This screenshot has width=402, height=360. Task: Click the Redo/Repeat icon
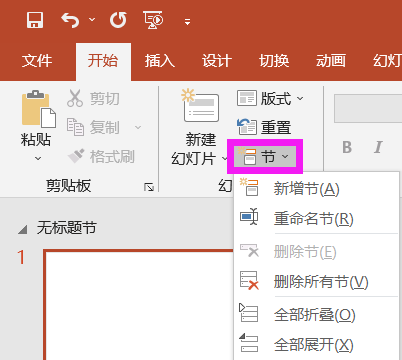(118, 20)
